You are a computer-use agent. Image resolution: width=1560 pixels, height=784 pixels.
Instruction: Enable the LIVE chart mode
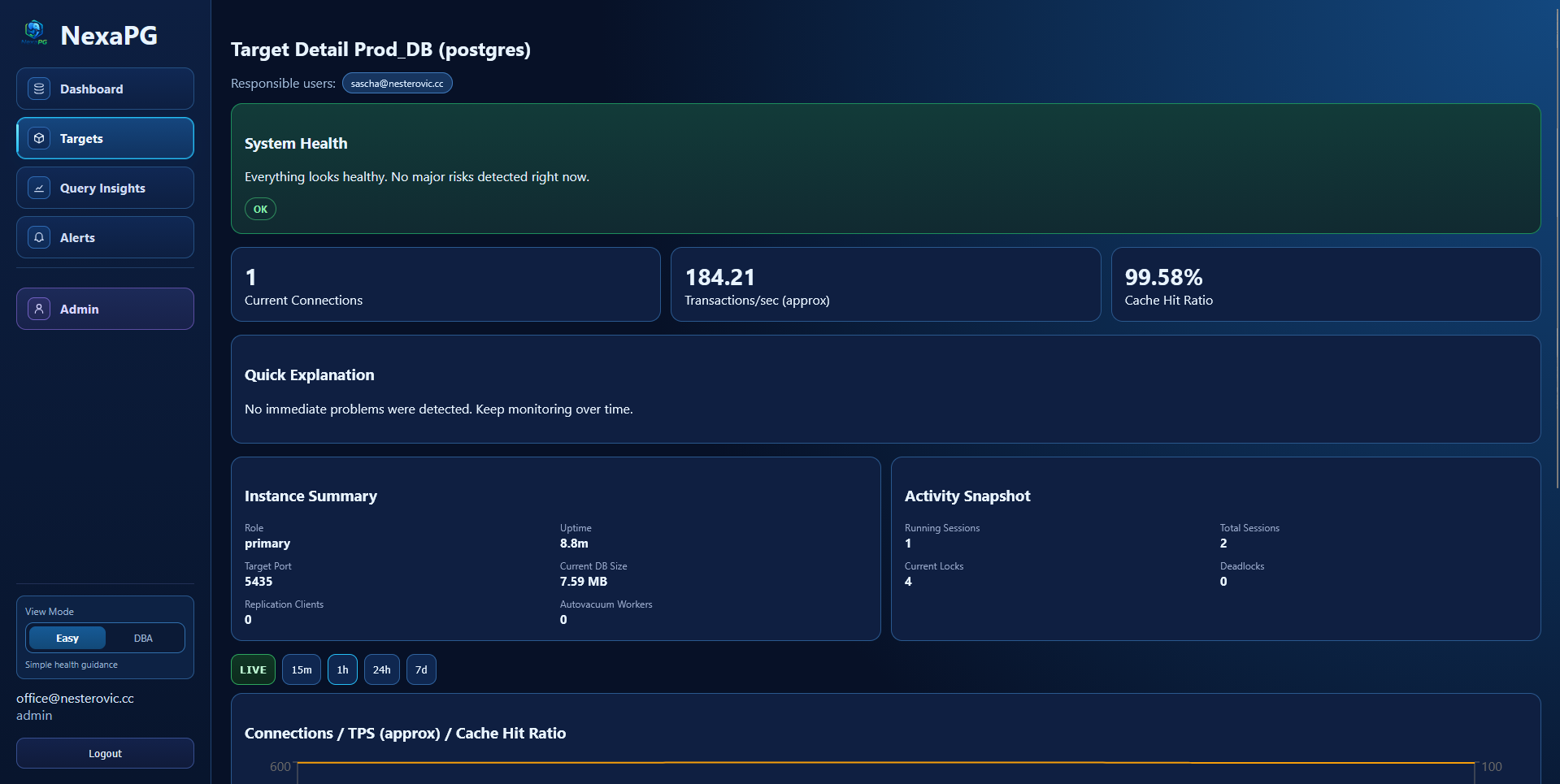tap(253, 670)
